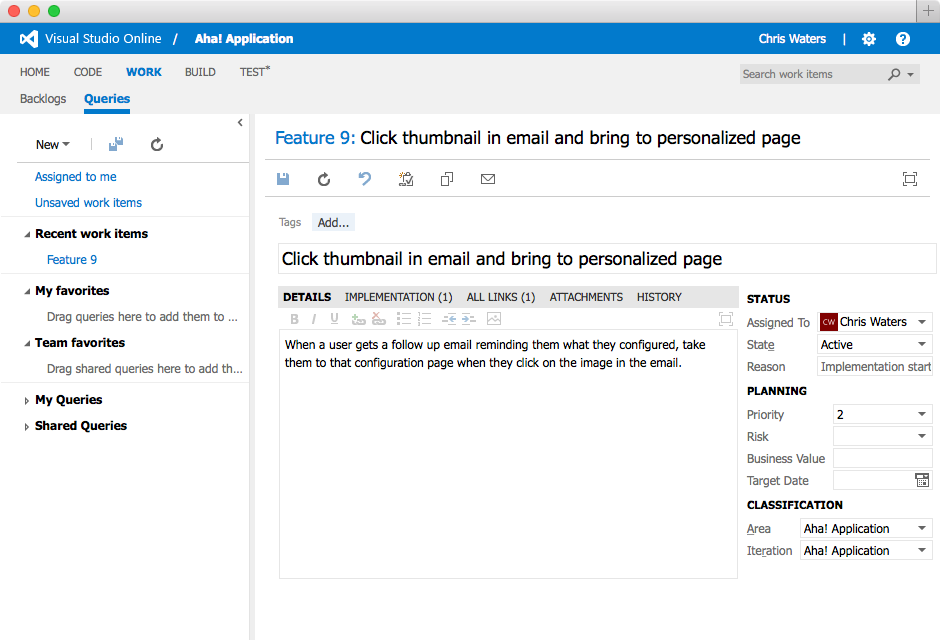Screen dimensions: 940x640
Task: Open the Priority dropdown
Action: 922,414
